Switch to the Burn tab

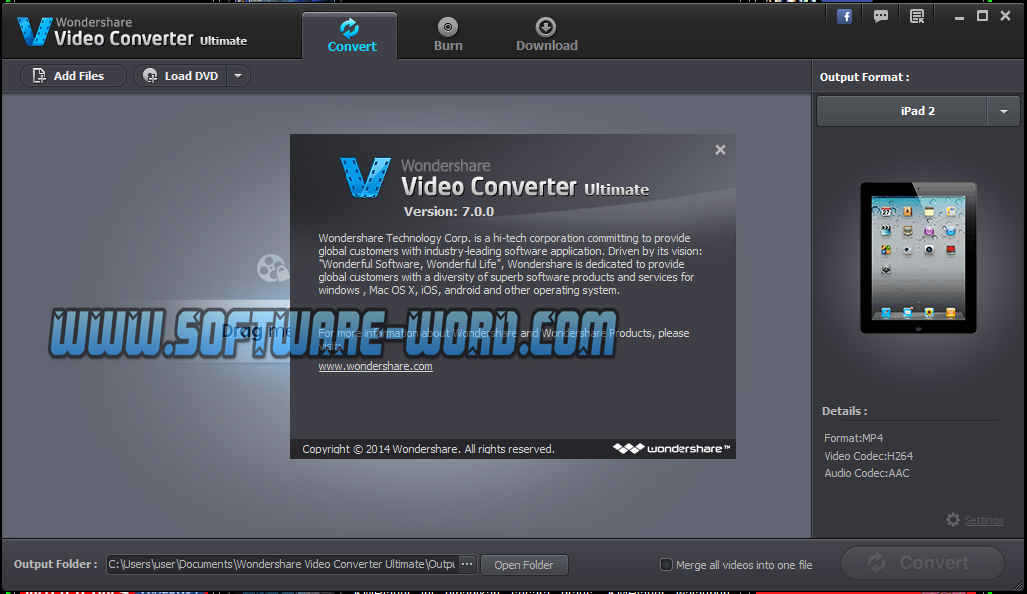point(448,36)
